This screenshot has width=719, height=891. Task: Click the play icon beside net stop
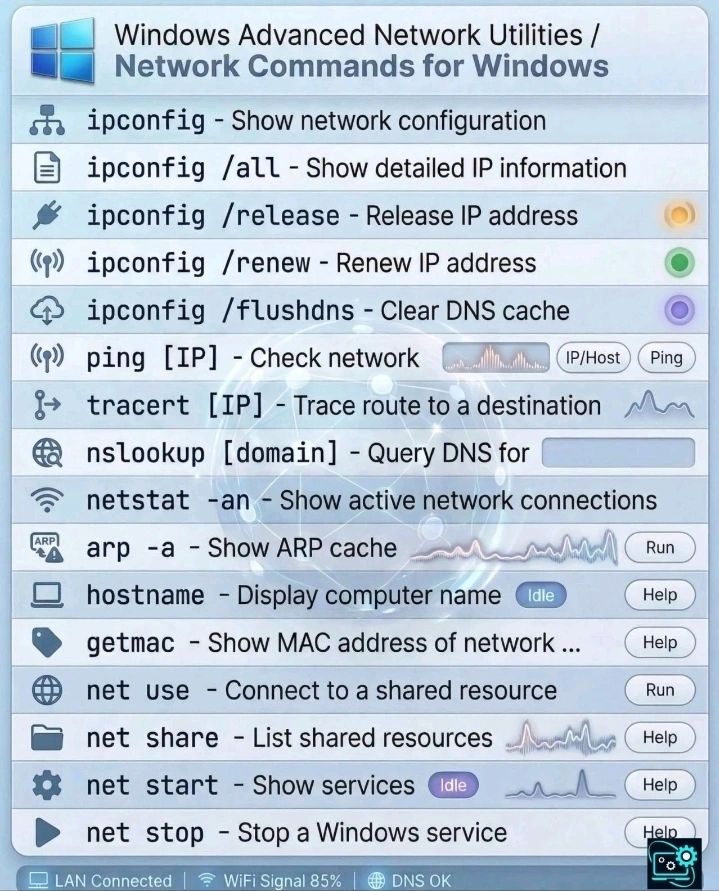click(x=48, y=832)
